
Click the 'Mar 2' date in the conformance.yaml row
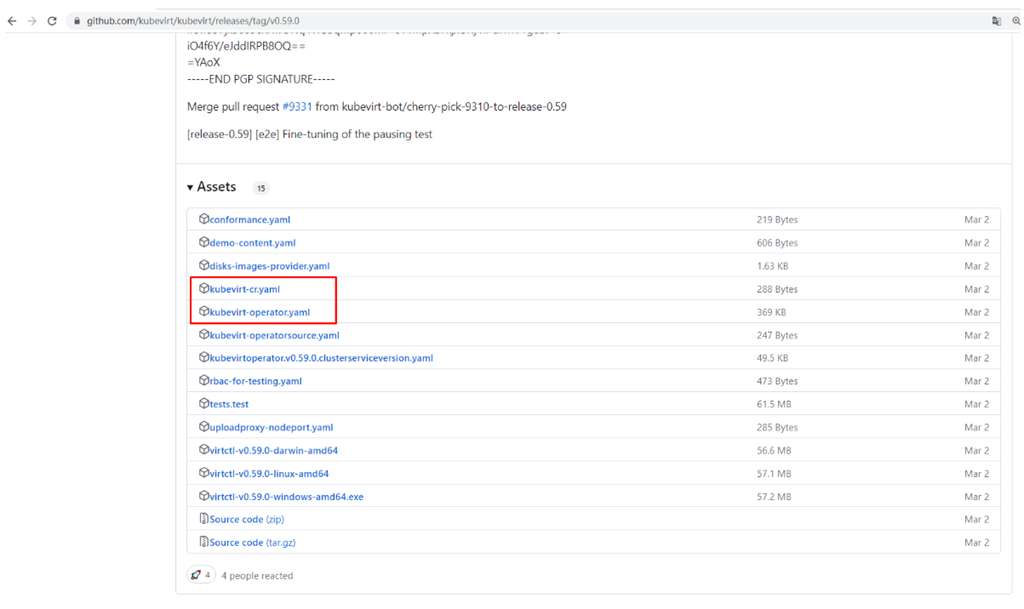976,220
